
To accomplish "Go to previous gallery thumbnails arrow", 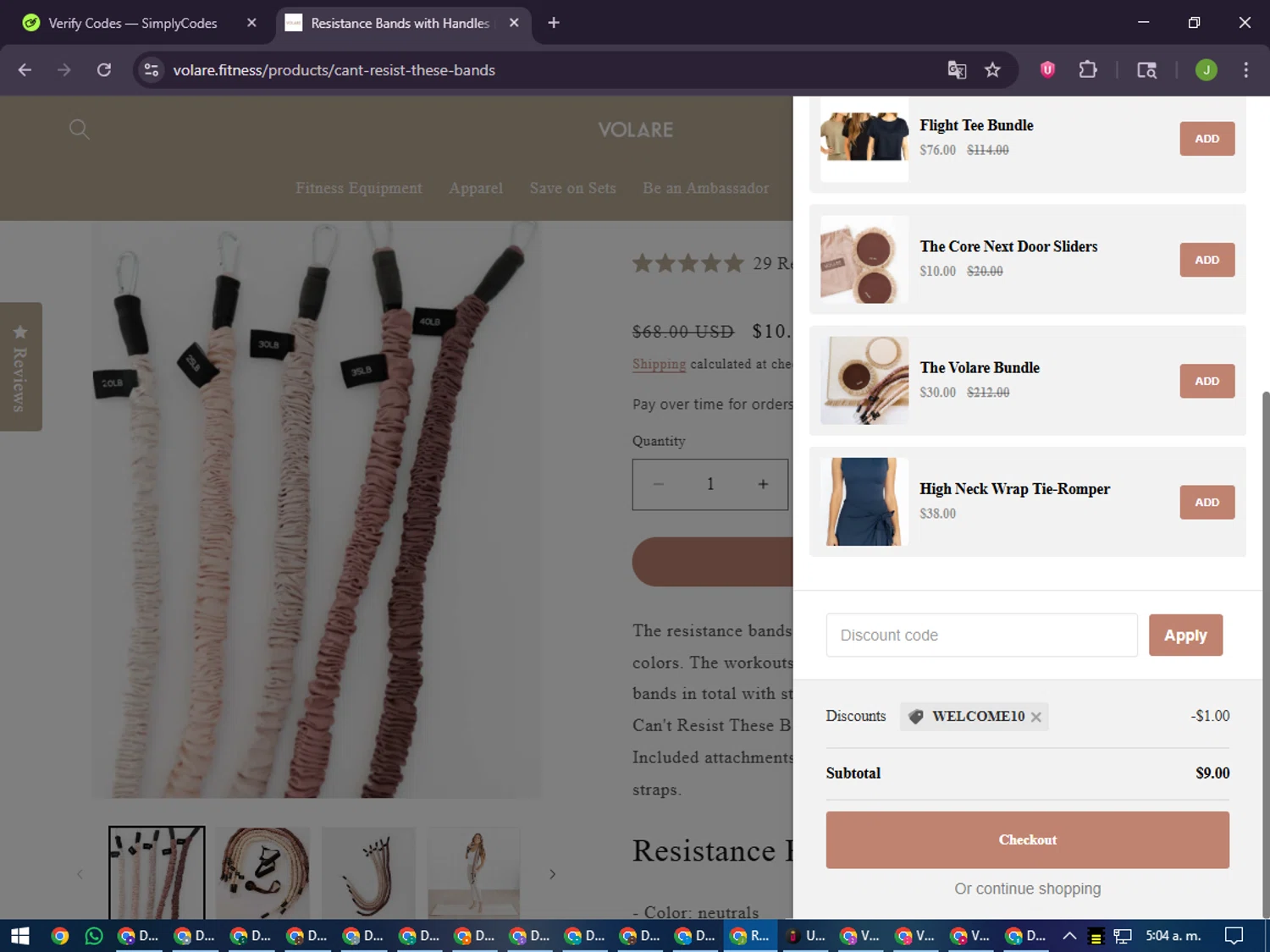I will pyautogui.click(x=80, y=874).
